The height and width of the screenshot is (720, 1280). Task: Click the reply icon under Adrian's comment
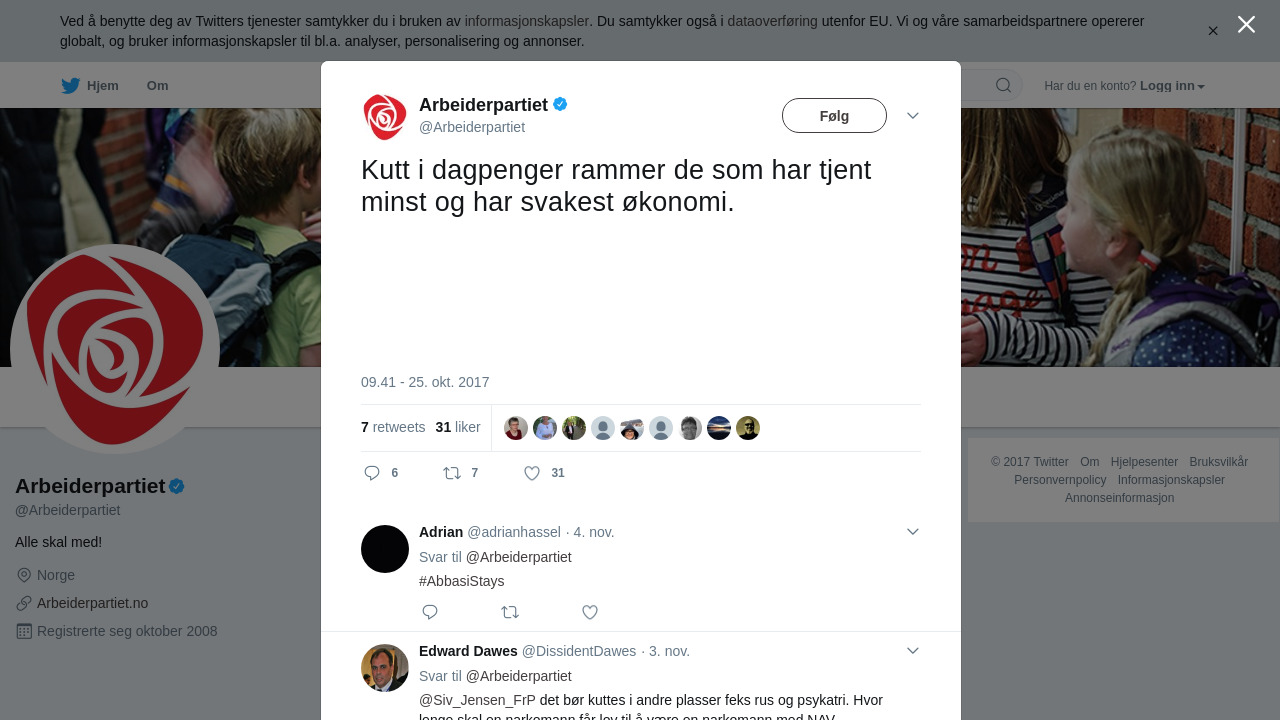(x=430, y=612)
